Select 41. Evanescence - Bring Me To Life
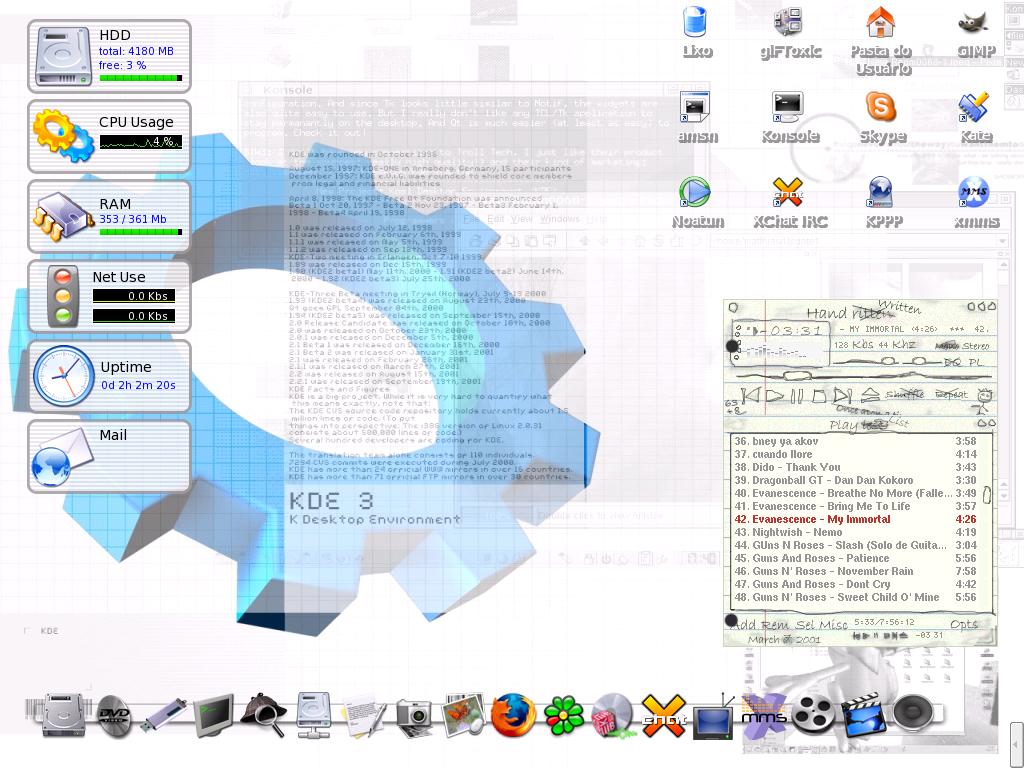Screen dimensions: 1024x768 coord(855,506)
